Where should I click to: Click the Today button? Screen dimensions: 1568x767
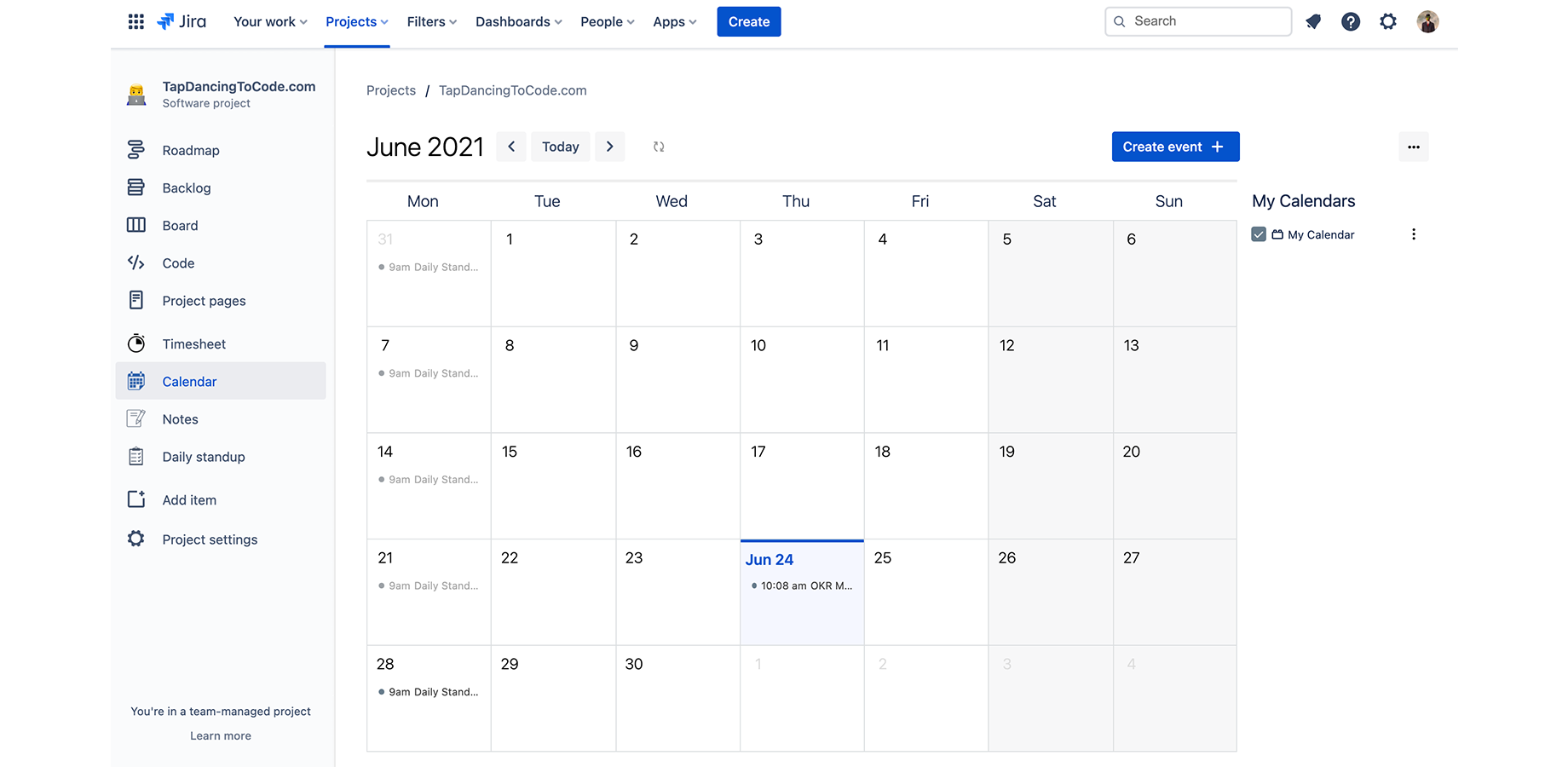click(x=560, y=147)
